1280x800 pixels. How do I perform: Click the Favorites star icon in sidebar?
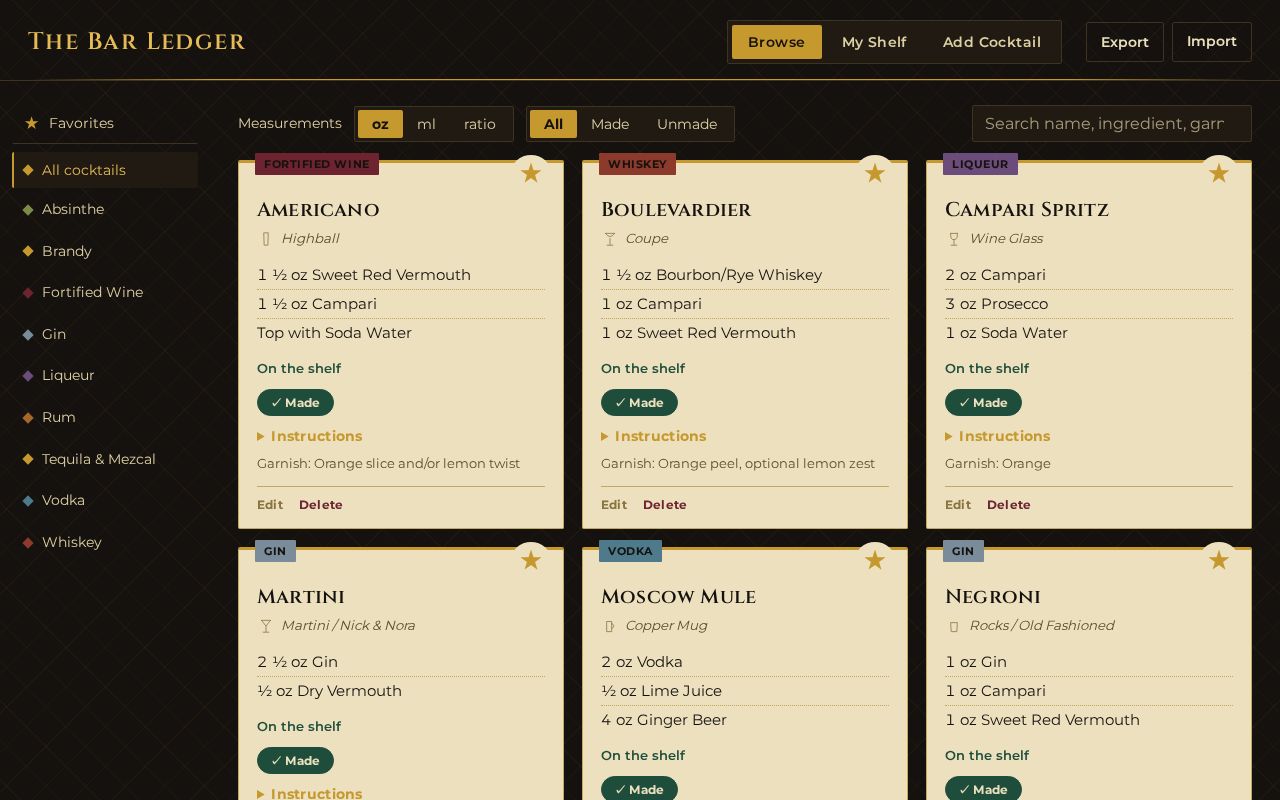pyautogui.click(x=31, y=123)
